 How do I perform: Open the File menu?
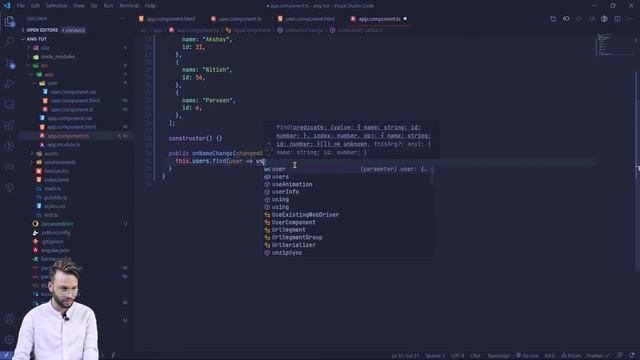pyautogui.click(x=20, y=6)
